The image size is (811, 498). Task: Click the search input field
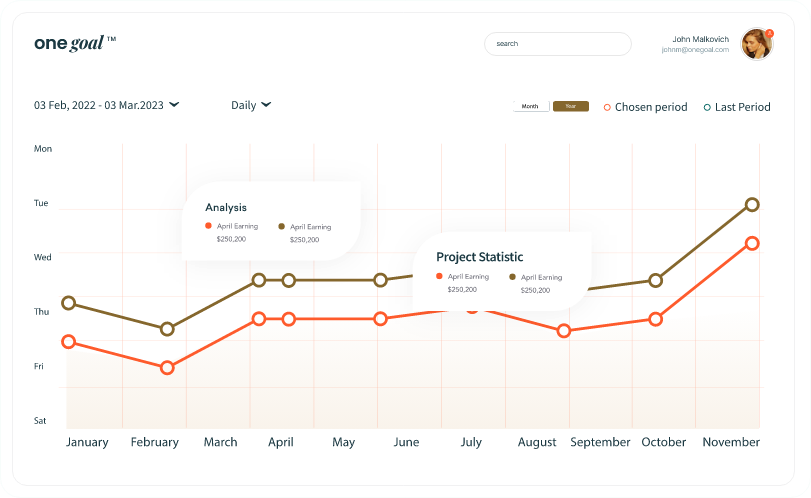click(558, 44)
